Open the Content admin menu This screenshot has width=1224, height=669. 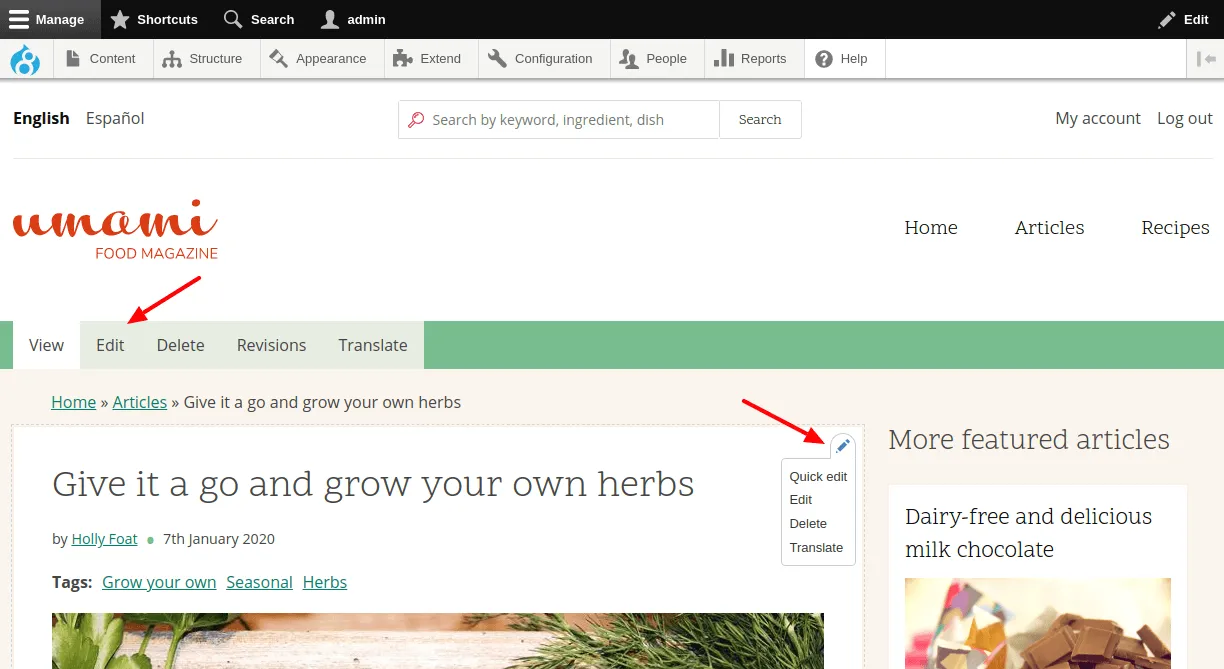101,59
